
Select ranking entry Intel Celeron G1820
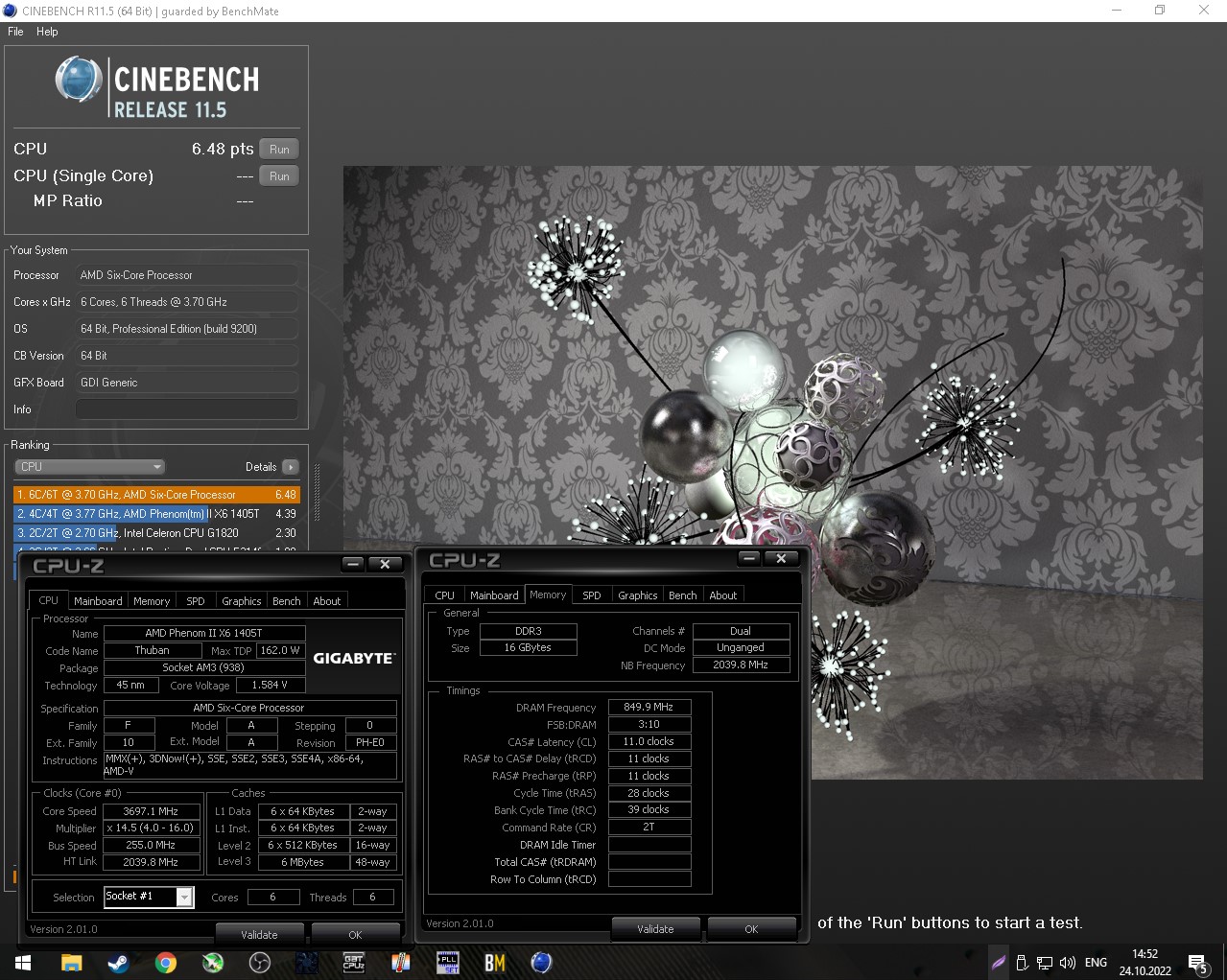click(x=156, y=533)
